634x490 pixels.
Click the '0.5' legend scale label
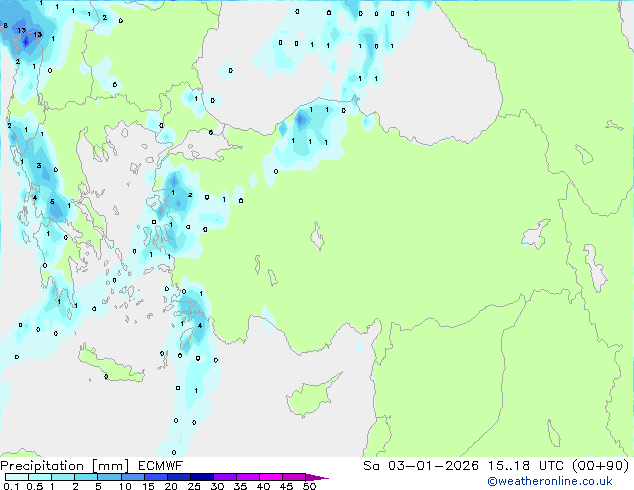(x=35, y=486)
